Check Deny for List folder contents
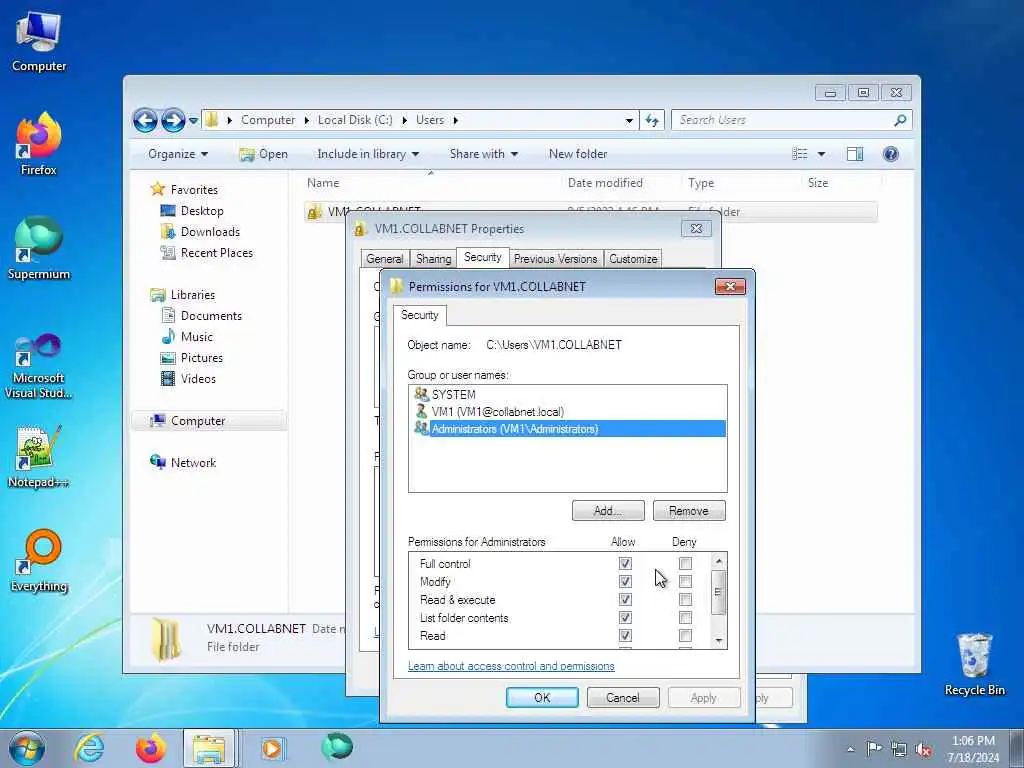The image size is (1024, 768). tap(685, 617)
